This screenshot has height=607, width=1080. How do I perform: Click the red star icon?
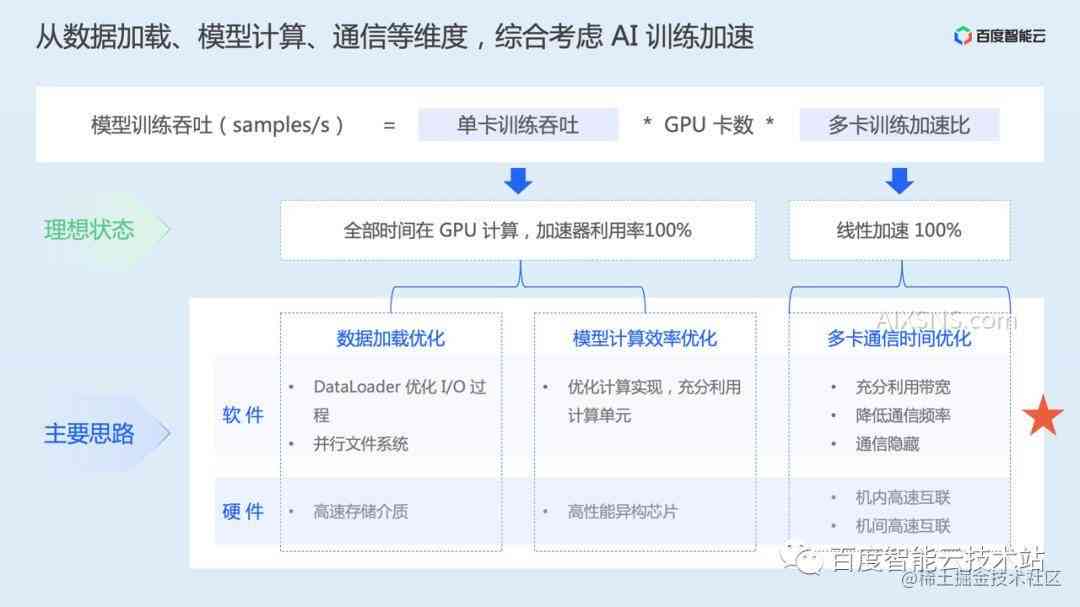click(1043, 415)
